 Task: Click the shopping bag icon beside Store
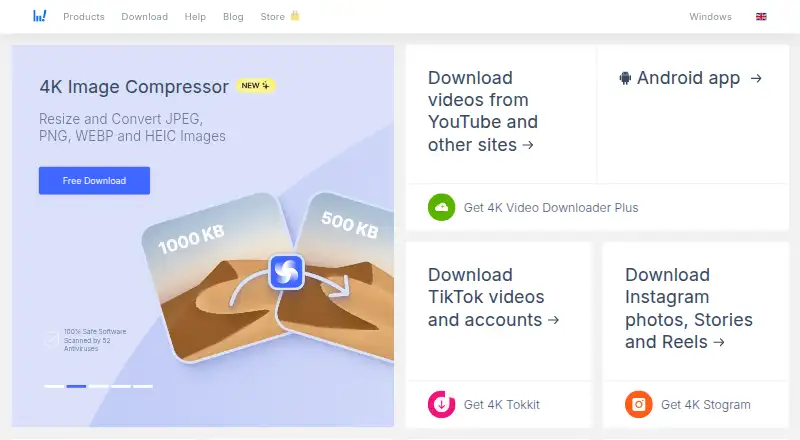pyautogui.click(x=294, y=16)
